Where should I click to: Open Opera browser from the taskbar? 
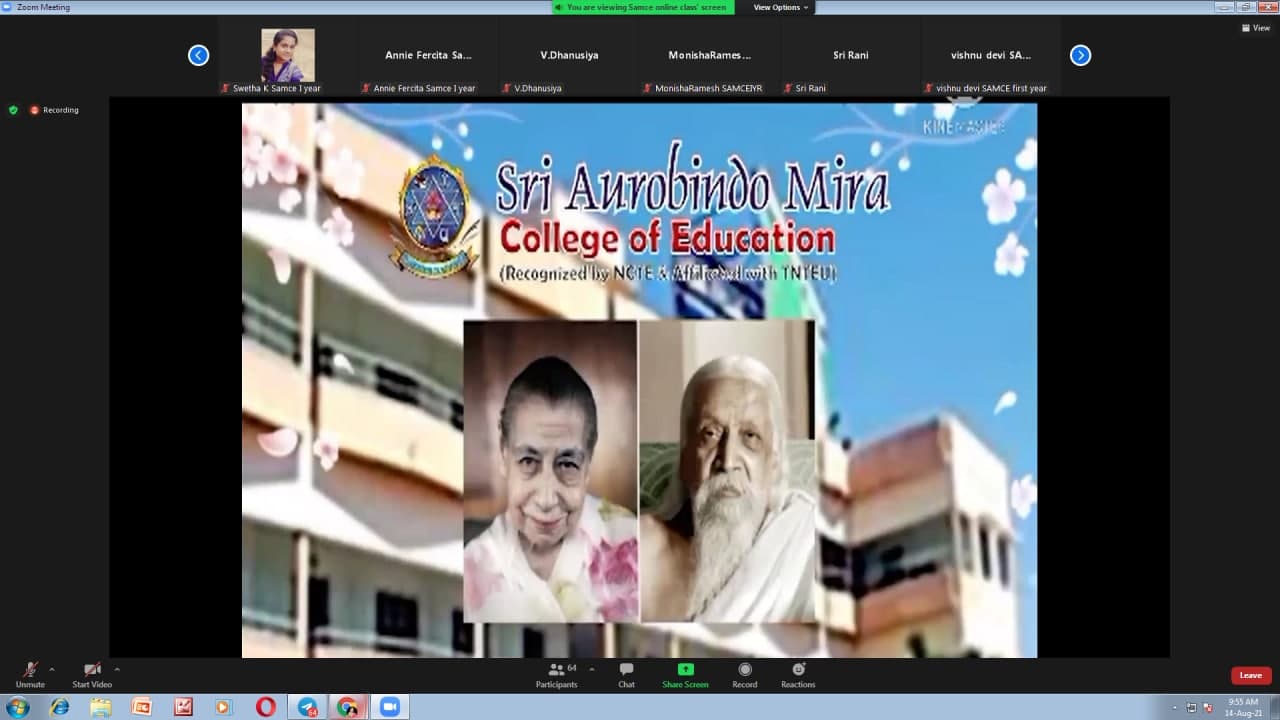coord(265,707)
